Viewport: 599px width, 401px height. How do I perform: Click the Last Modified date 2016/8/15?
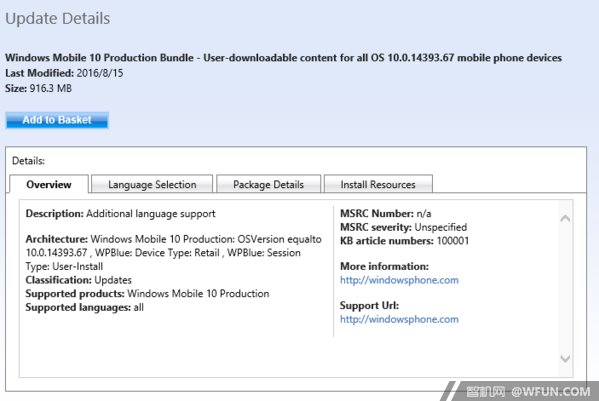[x=100, y=73]
